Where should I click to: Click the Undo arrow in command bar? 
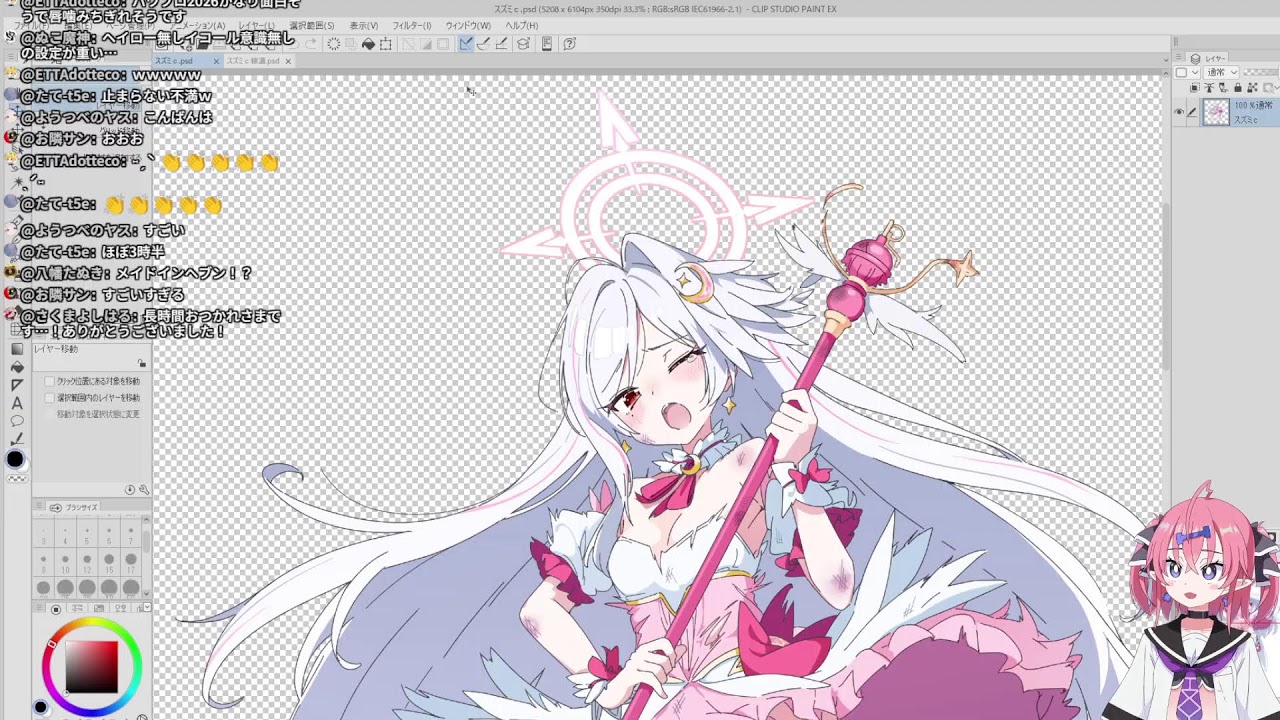(x=294, y=44)
